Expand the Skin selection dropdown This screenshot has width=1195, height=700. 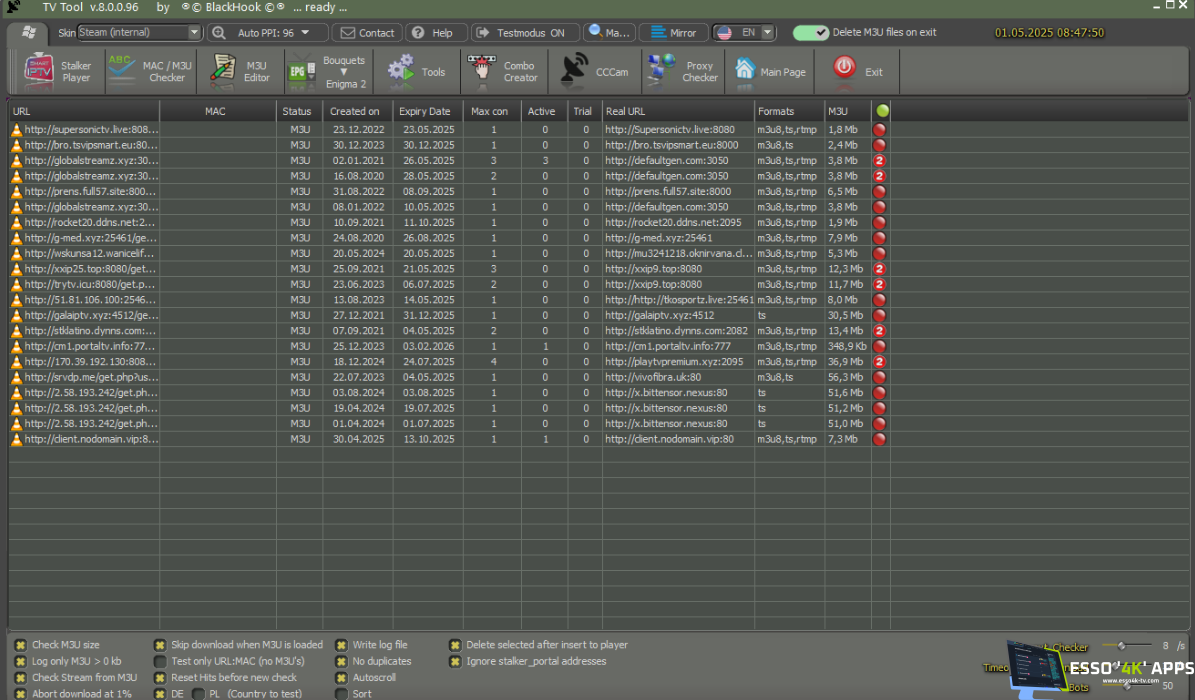click(193, 33)
